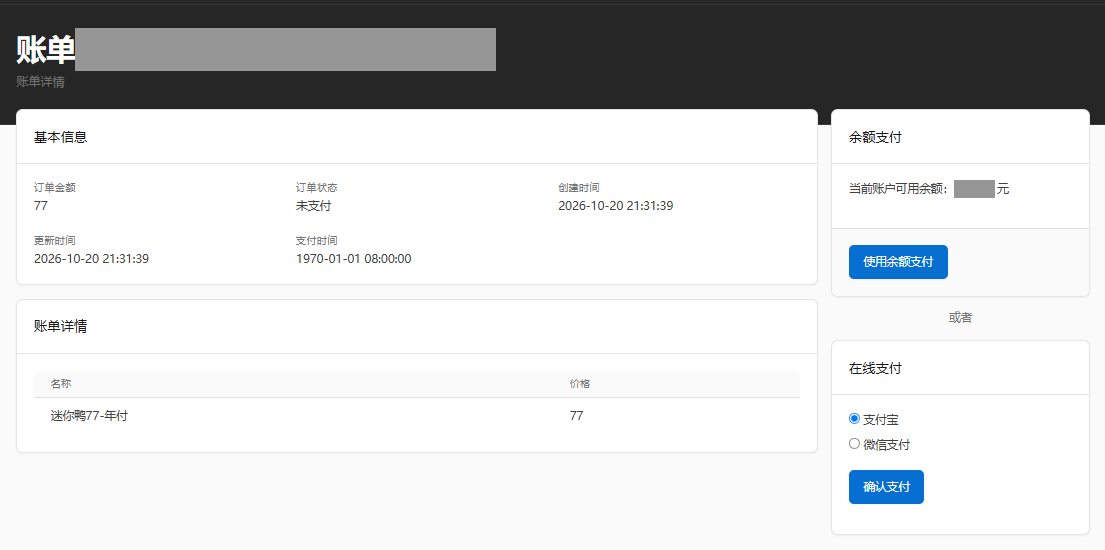Click the 迷你鸭77-年付 item row
This screenshot has height=550, width=1105.
click(x=416, y=416)
